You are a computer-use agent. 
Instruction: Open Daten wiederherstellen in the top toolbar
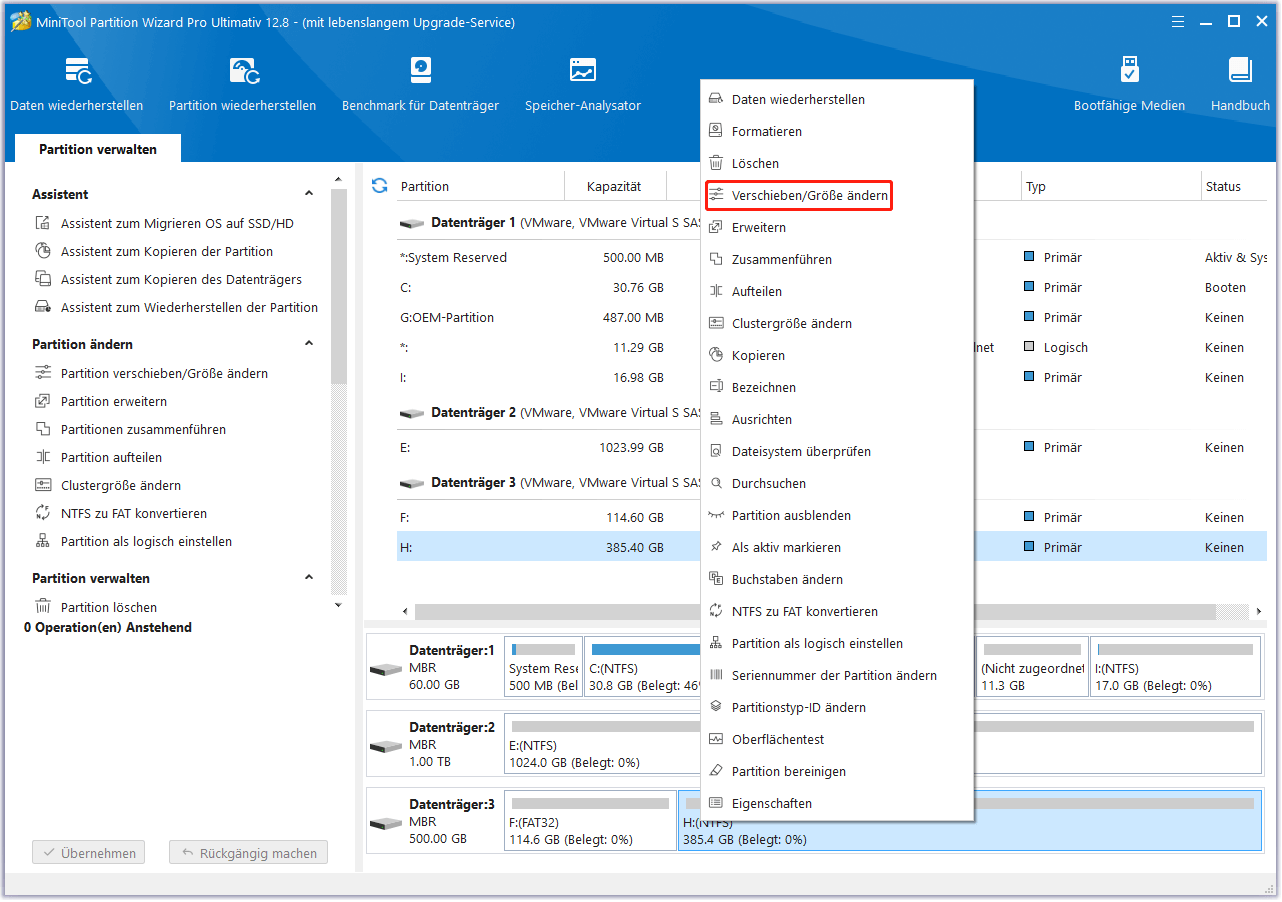point(77,85)
